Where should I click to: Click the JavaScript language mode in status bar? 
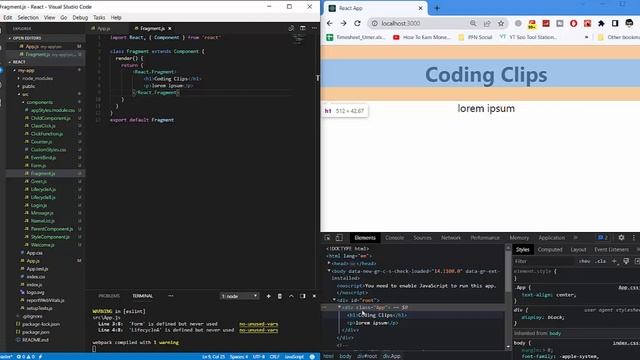click(x=294, y=357)
